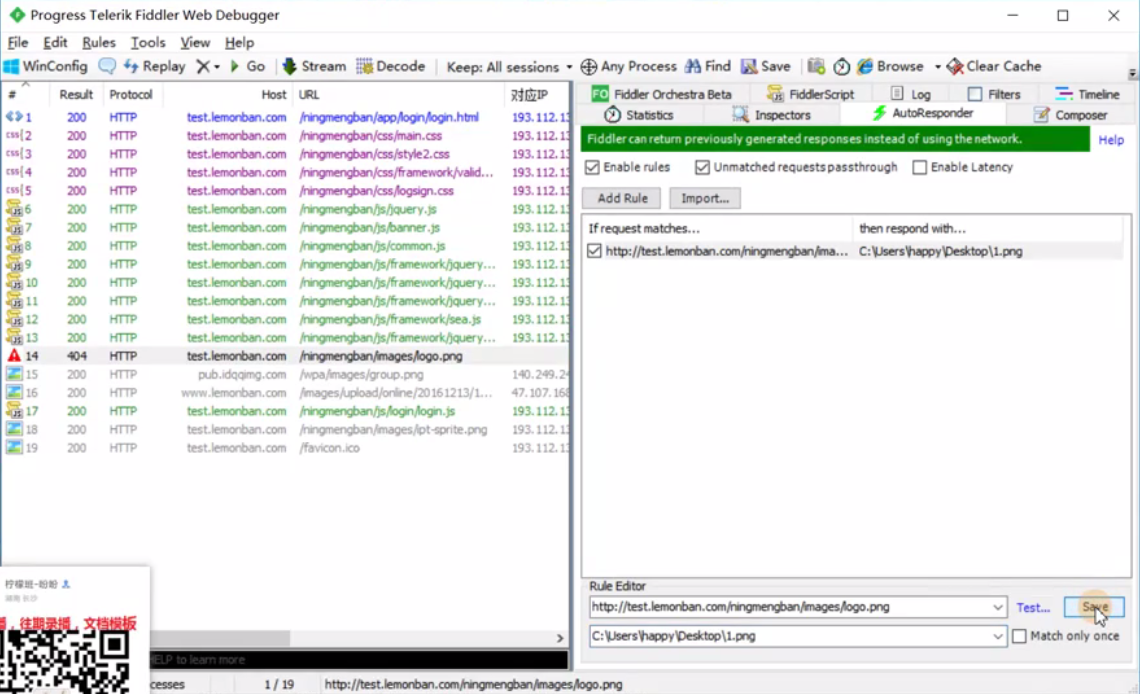
Task: Click the image icon of session 19 favicon.ico
Action: pyautogui.click(x=14, y=448)
